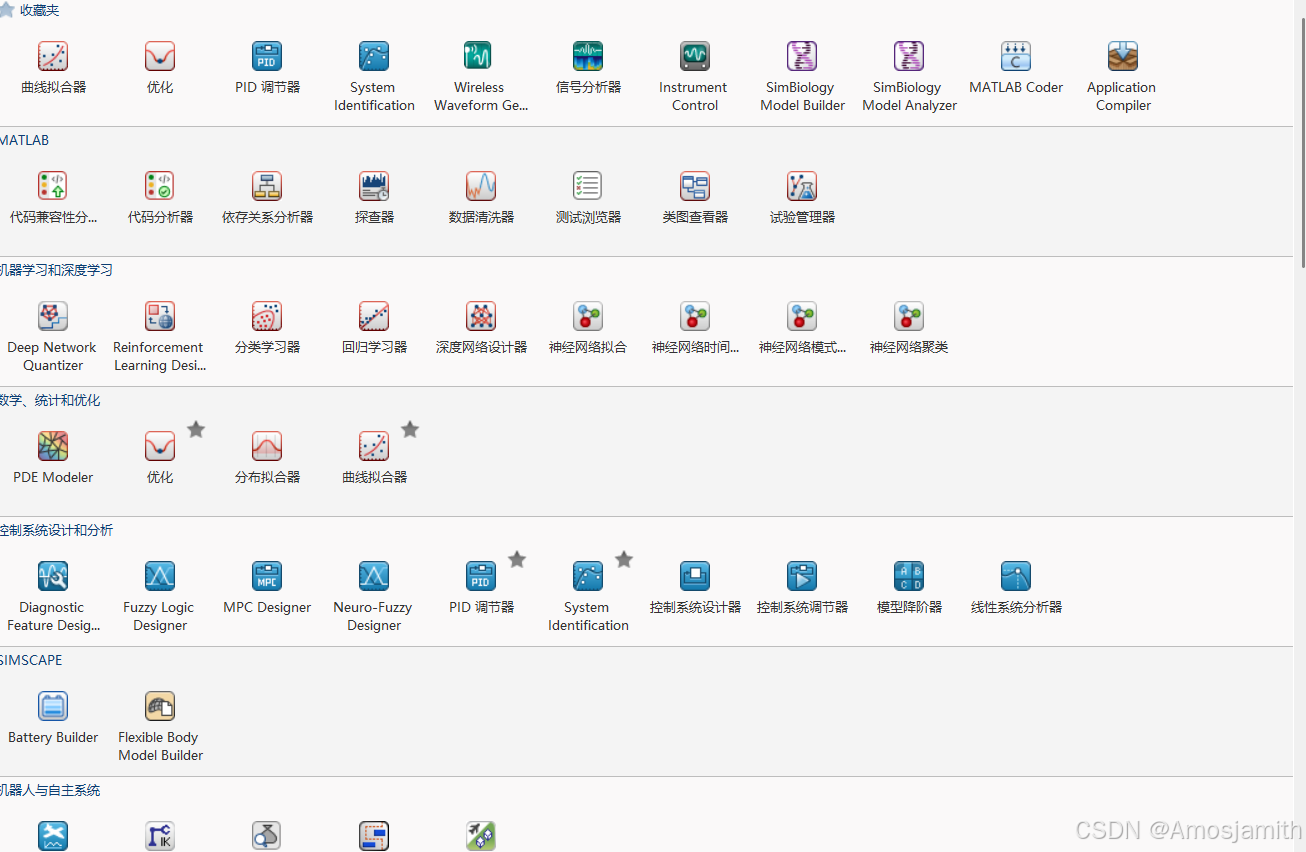Launch Deep Network Quantizer
Viewport: 1306px width, 852px height.
(53, 337)
